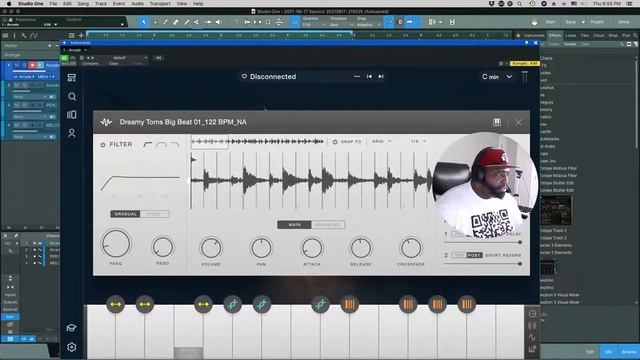This screenshot has width=640, height=360.
Task: Click the macOS Spotlight search icon
Action: pos(519,4)
